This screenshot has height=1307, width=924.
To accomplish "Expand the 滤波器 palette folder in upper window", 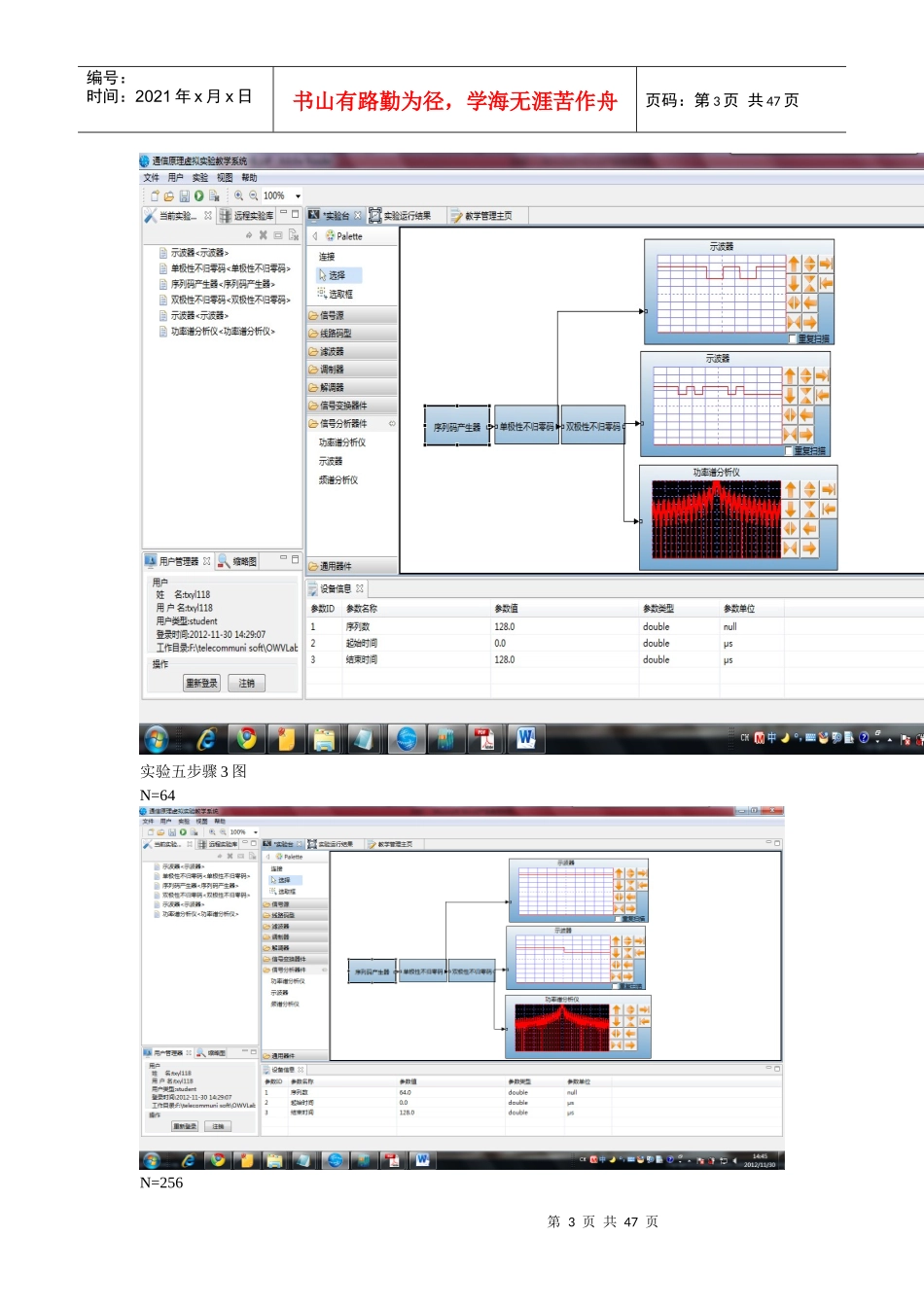I will click(x=332, y=351).
